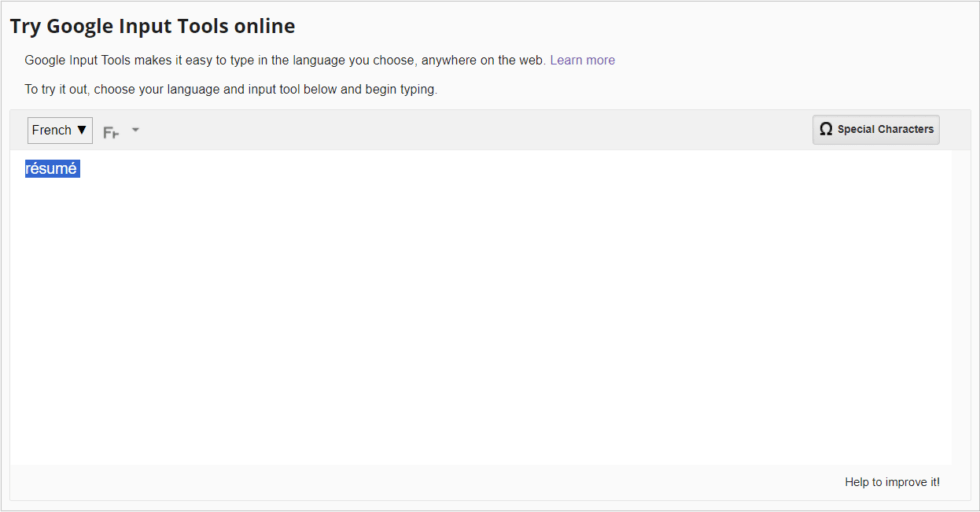
Task: Follow the Learn more link
Action: (582, 60)
